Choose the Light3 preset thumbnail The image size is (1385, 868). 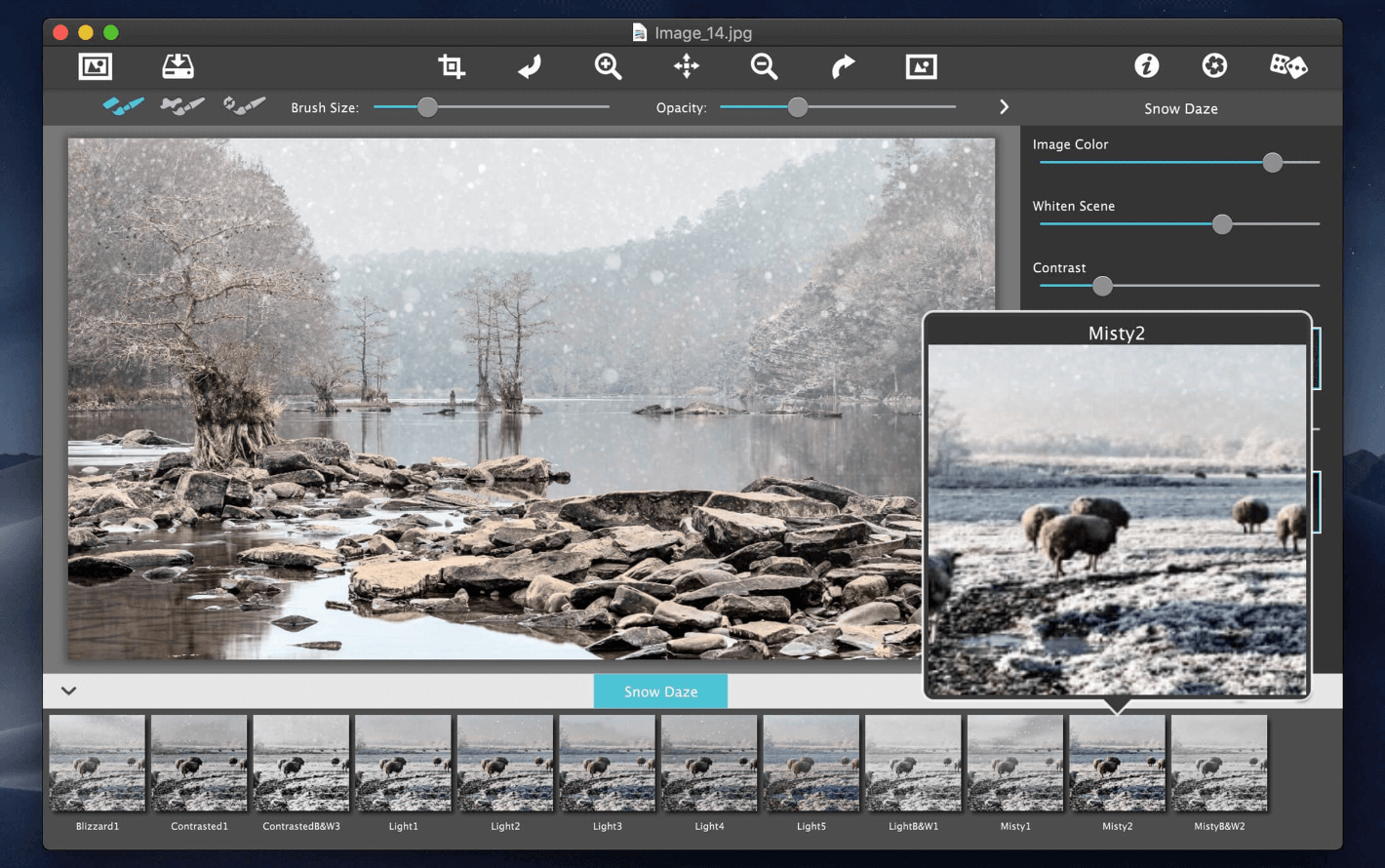pos(607,763)
